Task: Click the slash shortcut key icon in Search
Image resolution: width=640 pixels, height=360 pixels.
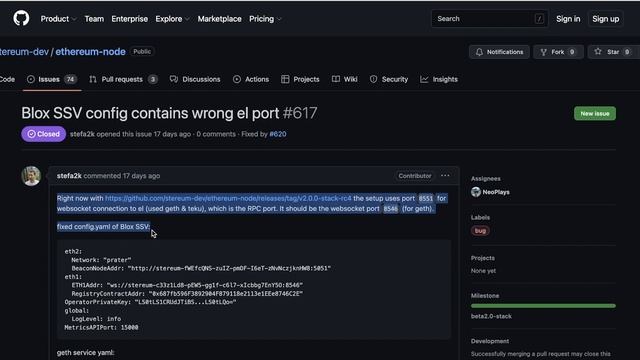Action: (539, 19)
